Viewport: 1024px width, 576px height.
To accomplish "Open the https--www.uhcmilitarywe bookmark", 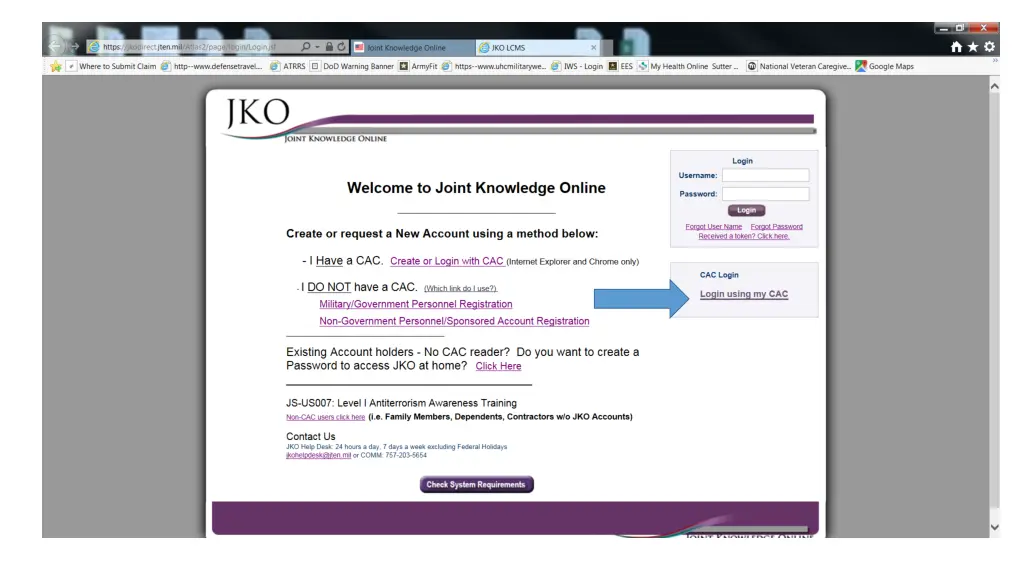I will click(494, 66).
